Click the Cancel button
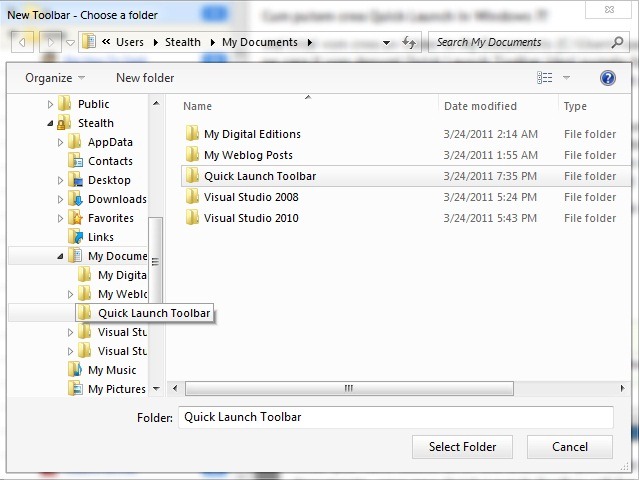 [570, 447]
